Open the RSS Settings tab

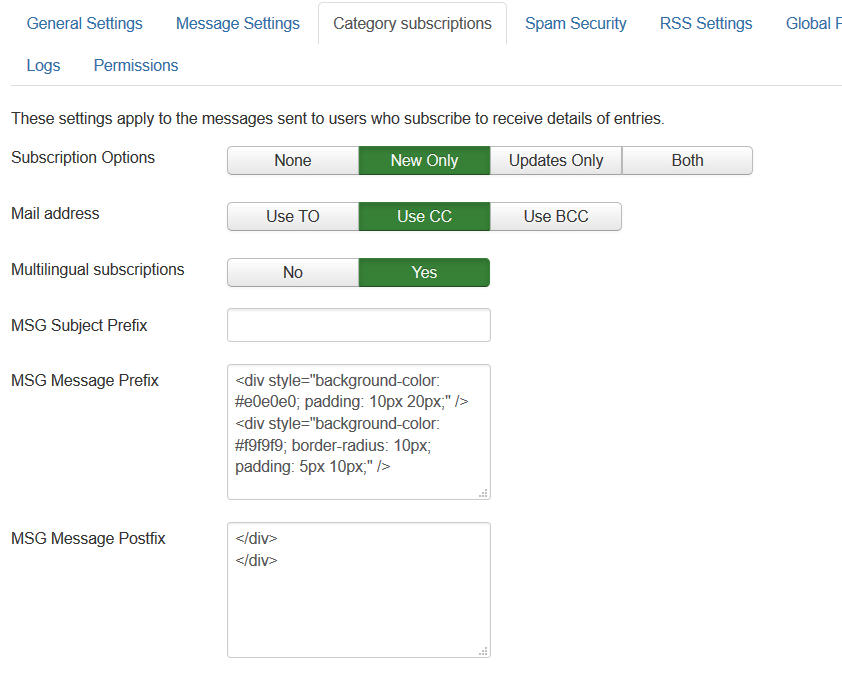[x=705, y=23]
